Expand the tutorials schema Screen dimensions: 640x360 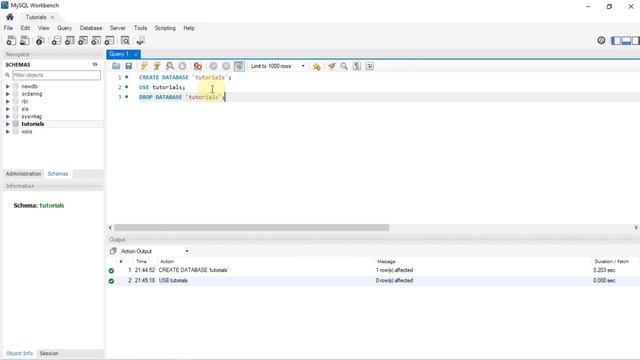coord(7,124)
